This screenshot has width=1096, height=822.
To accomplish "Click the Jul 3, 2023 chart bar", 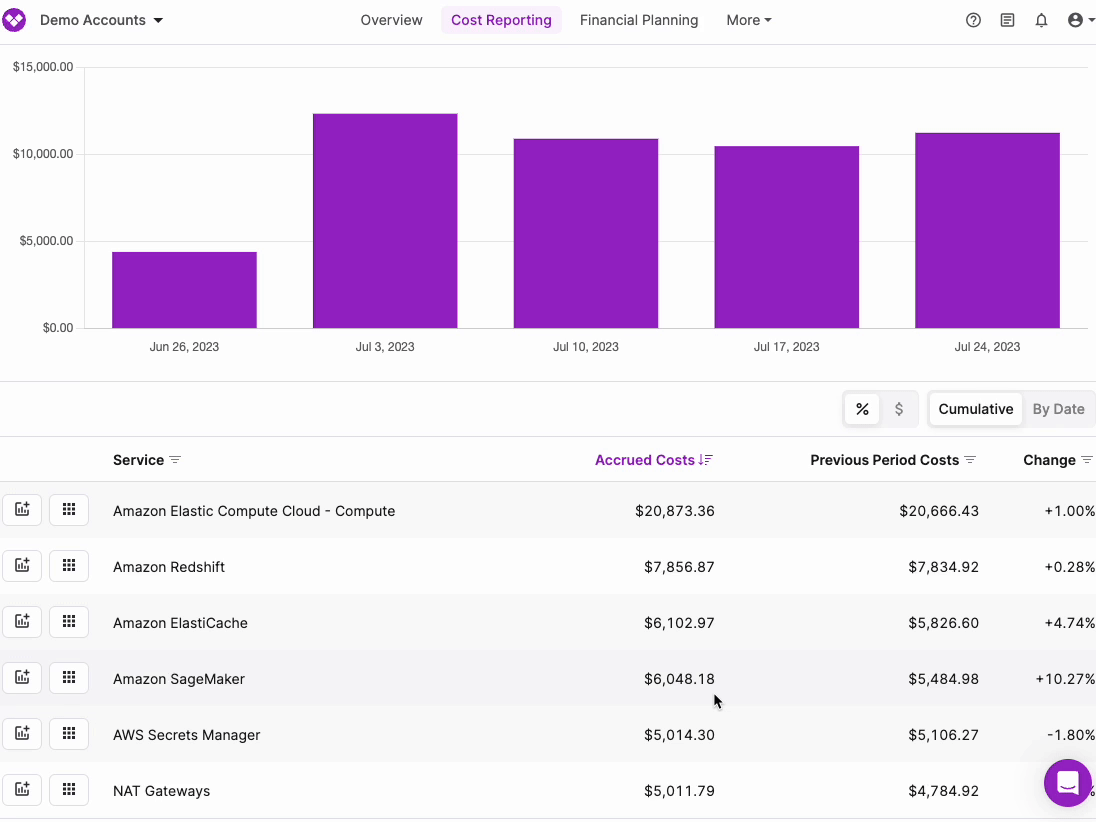I will (x=385, y=221).
